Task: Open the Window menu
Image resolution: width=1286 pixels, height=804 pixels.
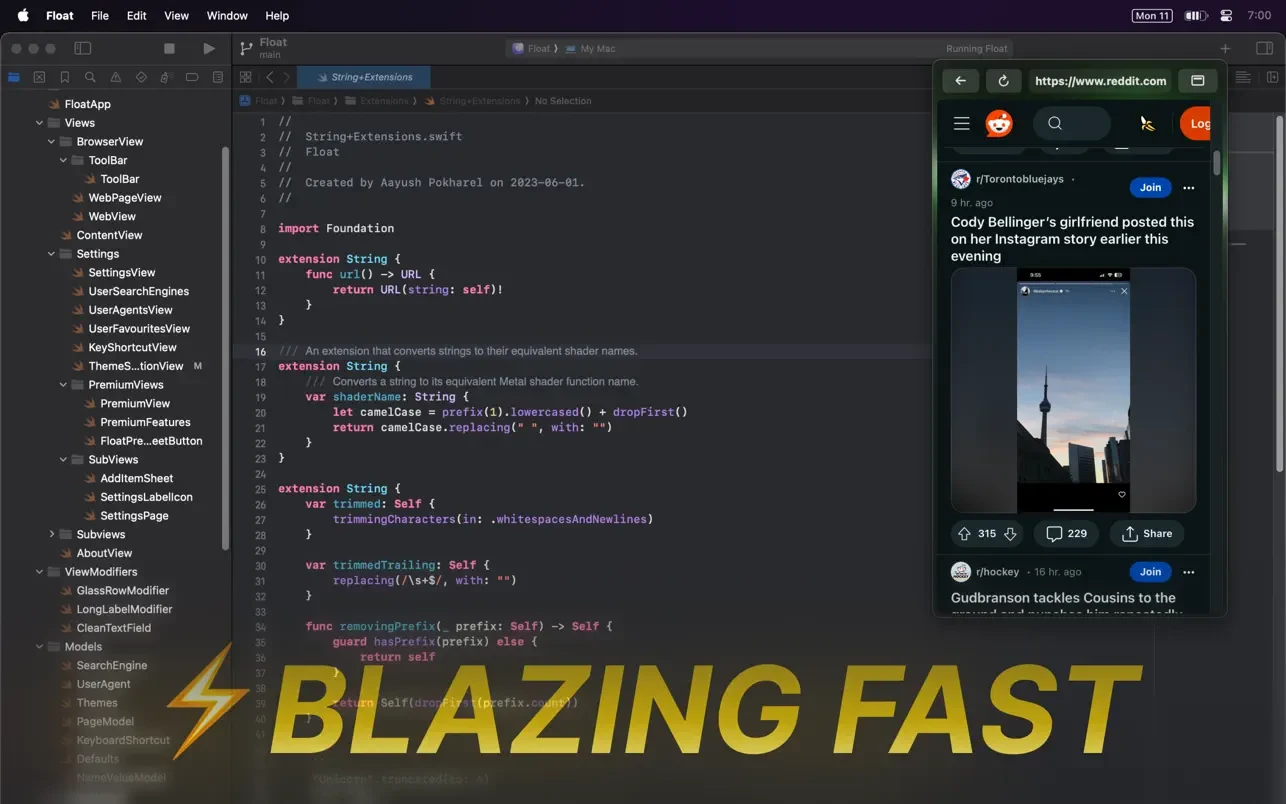Action: tap(227, 15)
